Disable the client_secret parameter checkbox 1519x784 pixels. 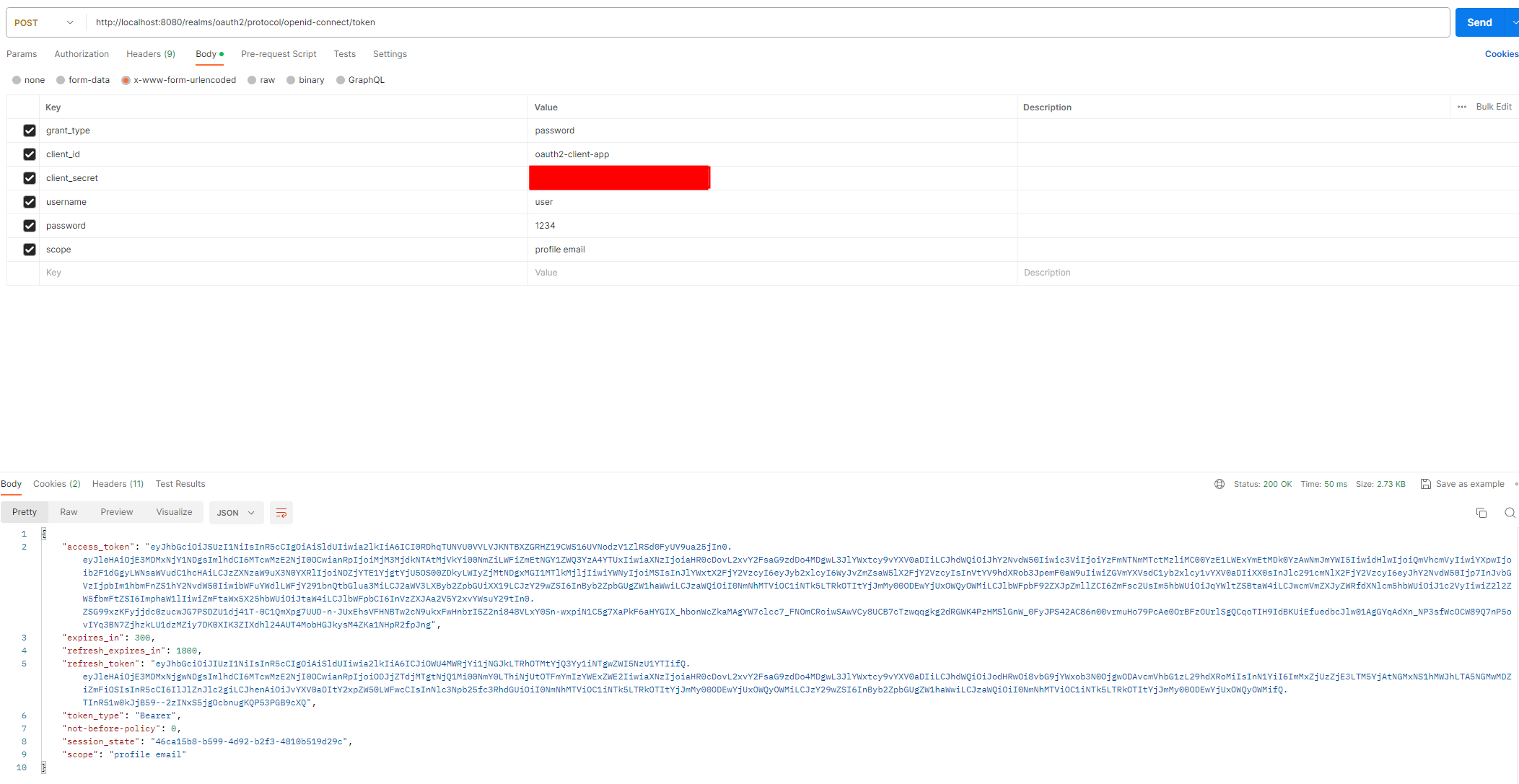point(30,178)
